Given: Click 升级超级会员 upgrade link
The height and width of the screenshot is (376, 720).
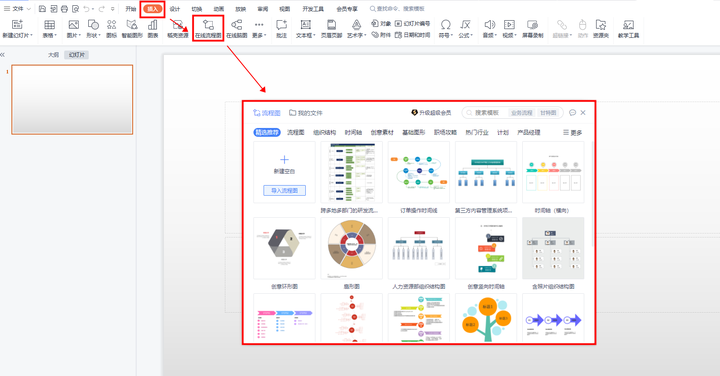Looking at the screenshot, I should click(431, 112).
